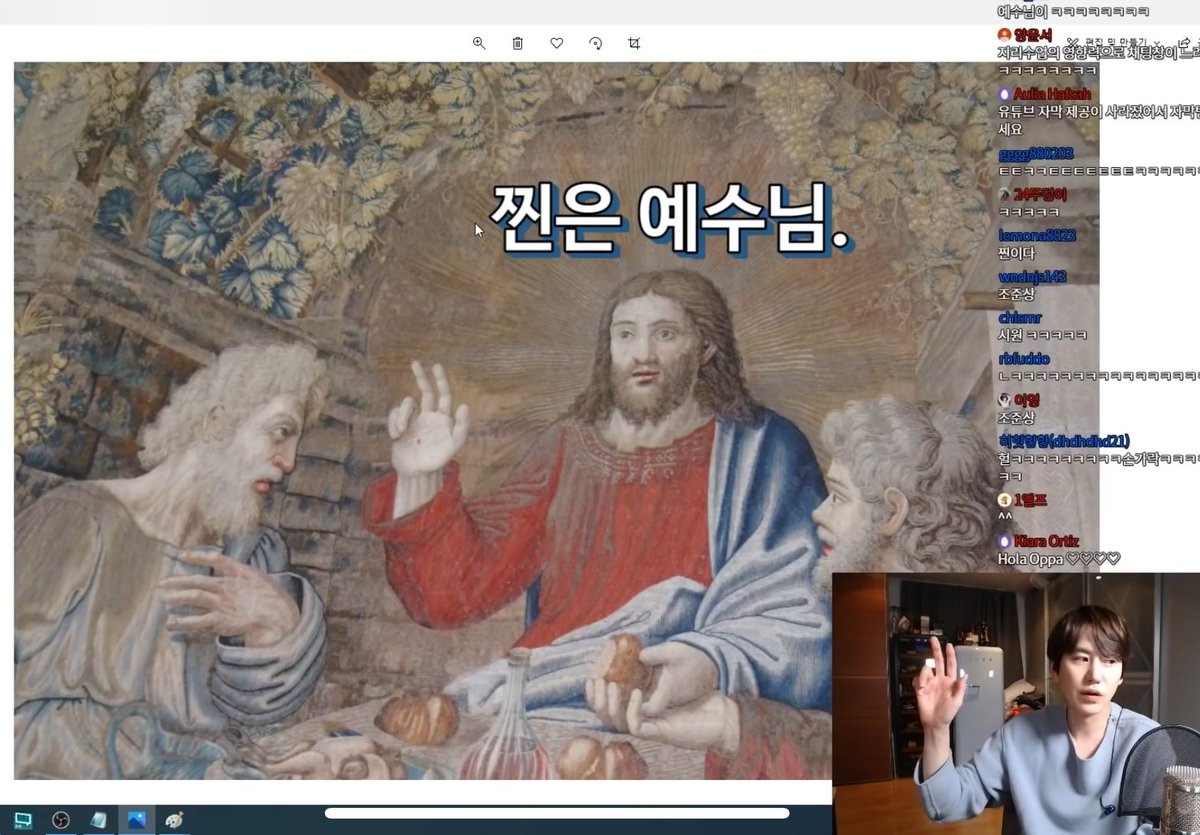Click the zoom magnifier icon in Photos toolbar
The image size is (1200, 835).
click(x=479, y=43)
